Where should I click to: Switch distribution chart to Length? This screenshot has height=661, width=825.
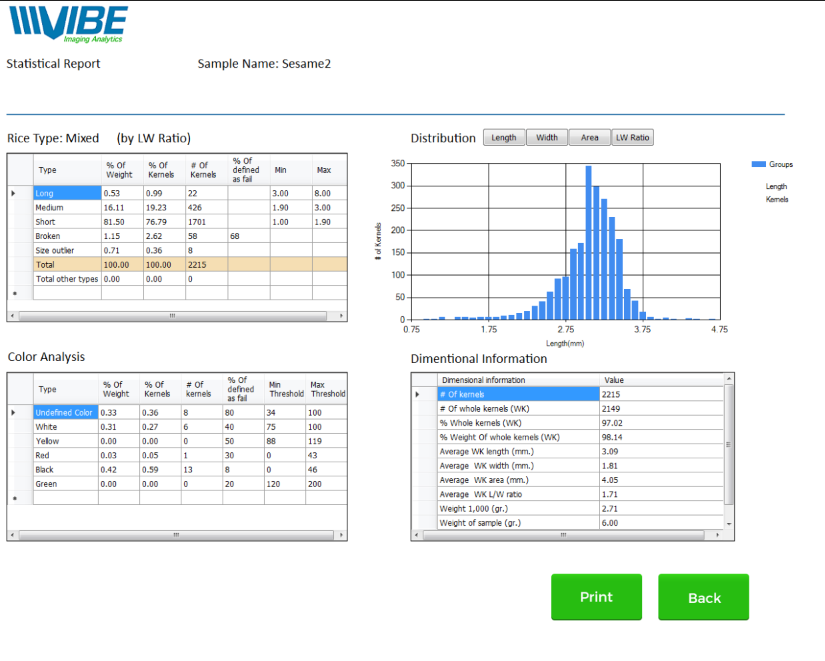click(x=504, y=138)
